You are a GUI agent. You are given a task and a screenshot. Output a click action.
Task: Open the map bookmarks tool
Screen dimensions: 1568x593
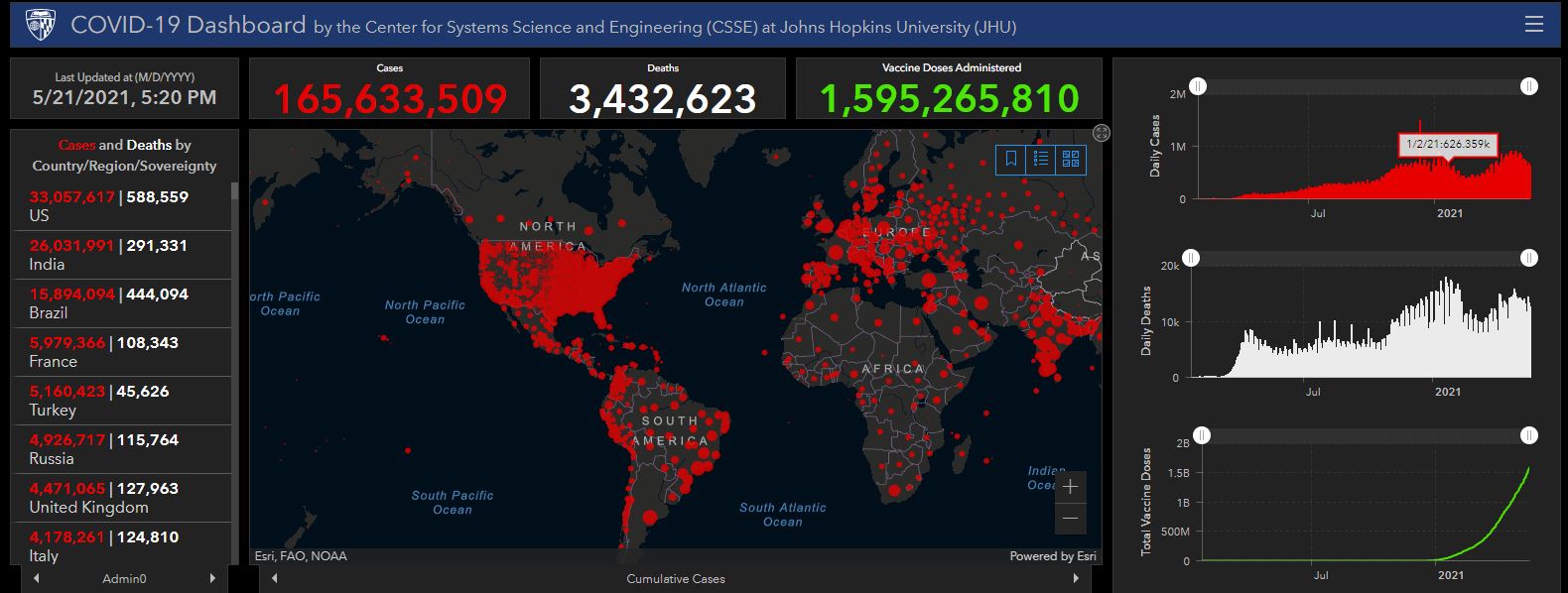click(1011, 159)
